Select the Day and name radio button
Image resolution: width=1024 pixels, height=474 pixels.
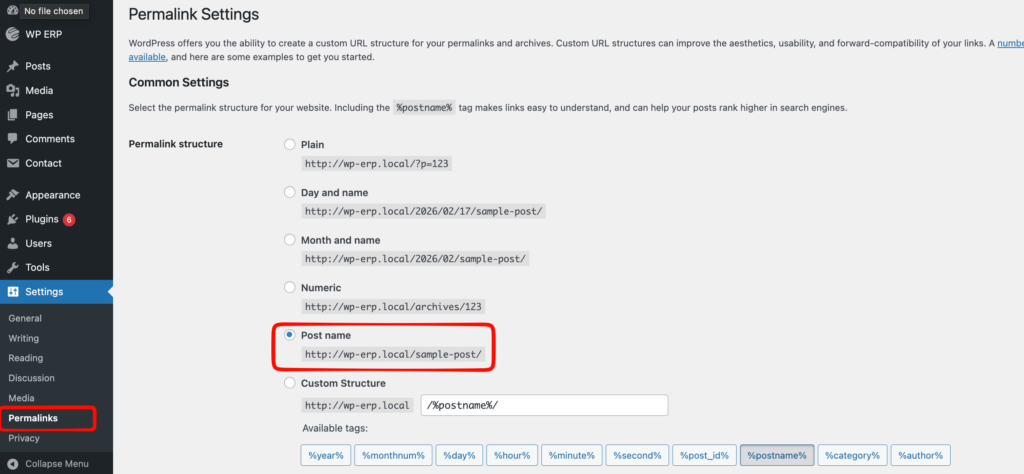(x=290, y=192)
